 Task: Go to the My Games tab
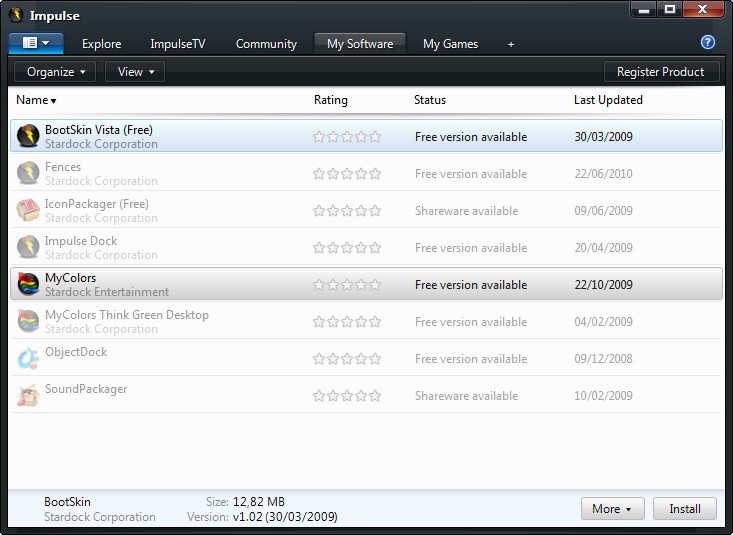click(x=450, y=44)
